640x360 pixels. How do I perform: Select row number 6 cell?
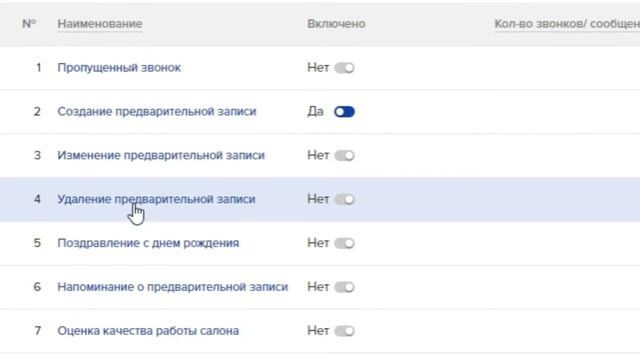point(37,287)
